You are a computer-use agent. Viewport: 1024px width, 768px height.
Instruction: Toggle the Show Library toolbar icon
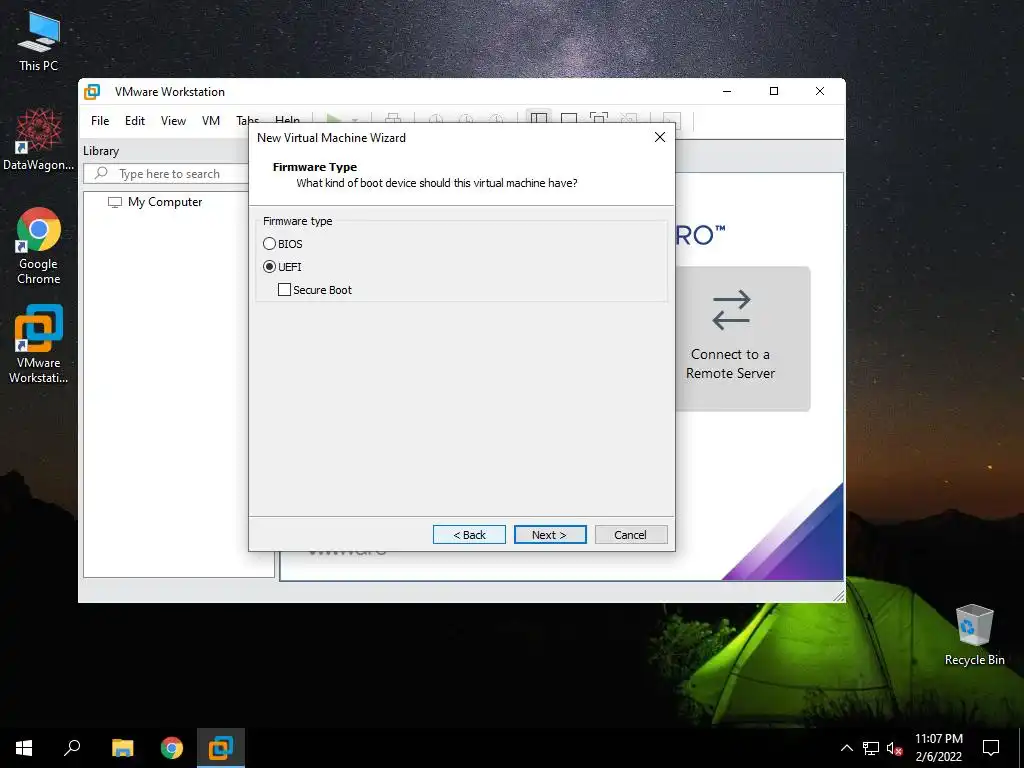[539, 119]
